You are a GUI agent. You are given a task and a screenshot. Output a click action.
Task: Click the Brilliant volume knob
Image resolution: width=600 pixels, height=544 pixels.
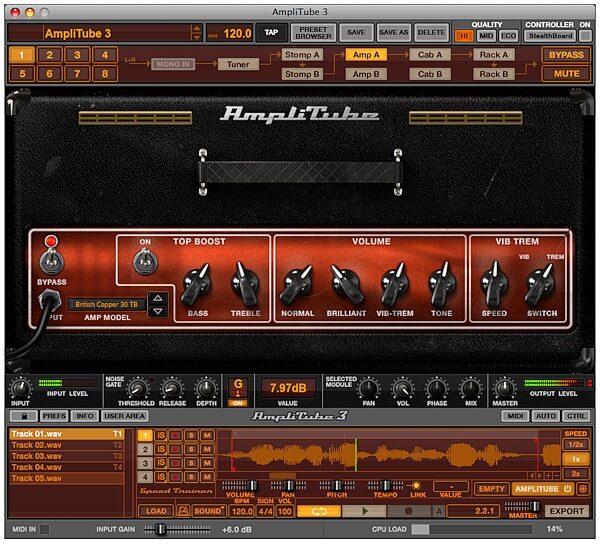click(x=347, y=285)
